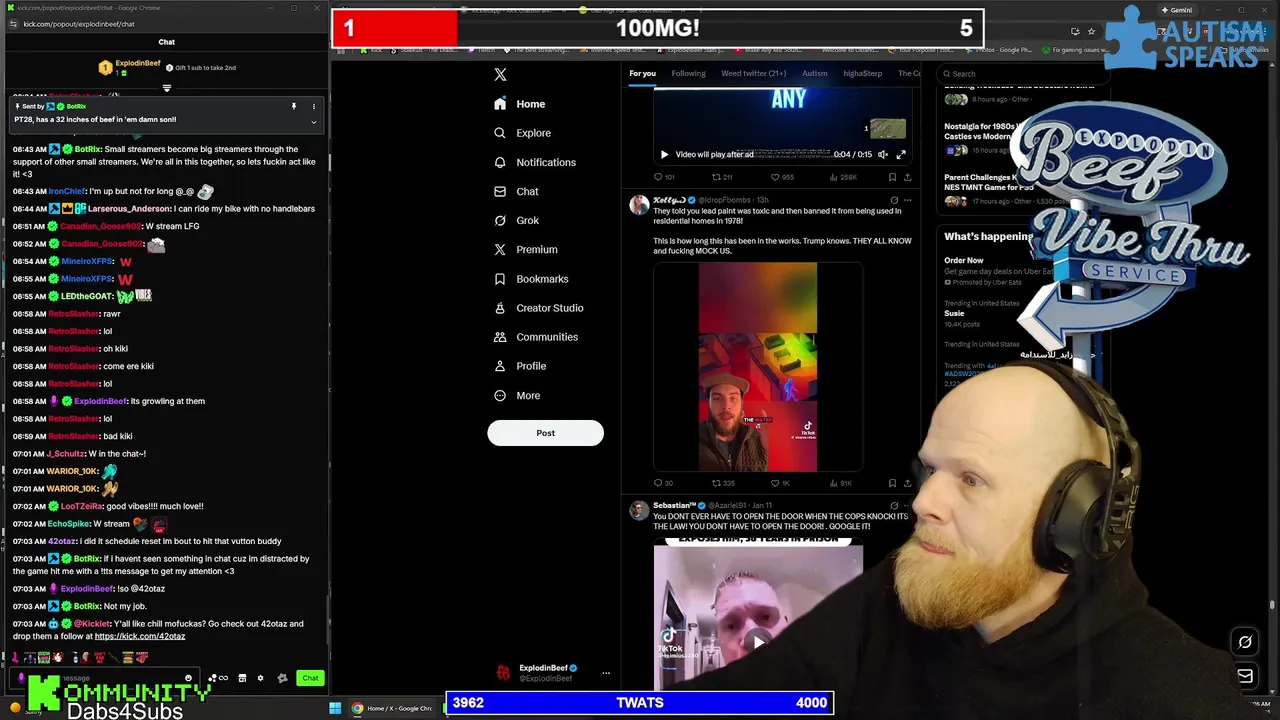Click the white Post button
Image resolution: width=1280 pixels, height=720 pixels.
pyautogui.click(x=545, y=433)
